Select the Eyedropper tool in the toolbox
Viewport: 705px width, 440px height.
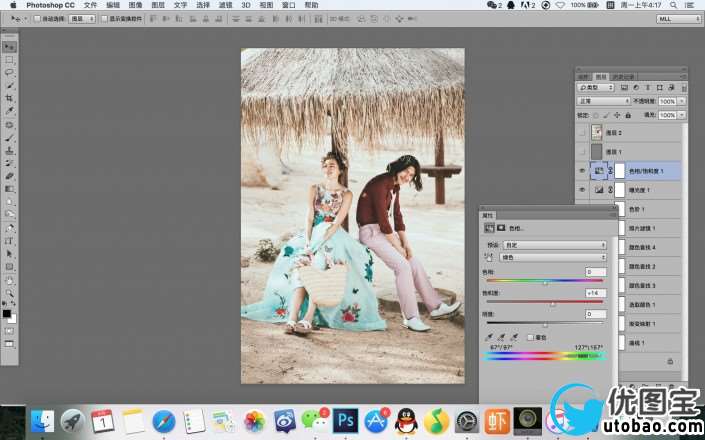click(x=9, y=111)
